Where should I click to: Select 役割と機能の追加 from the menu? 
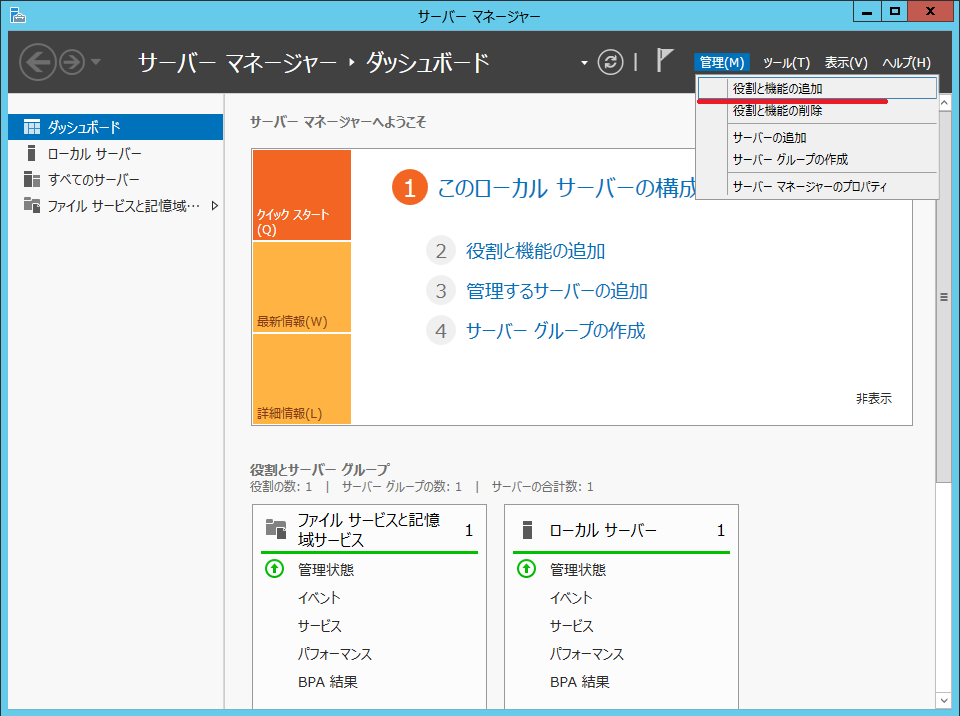[777, 89]
